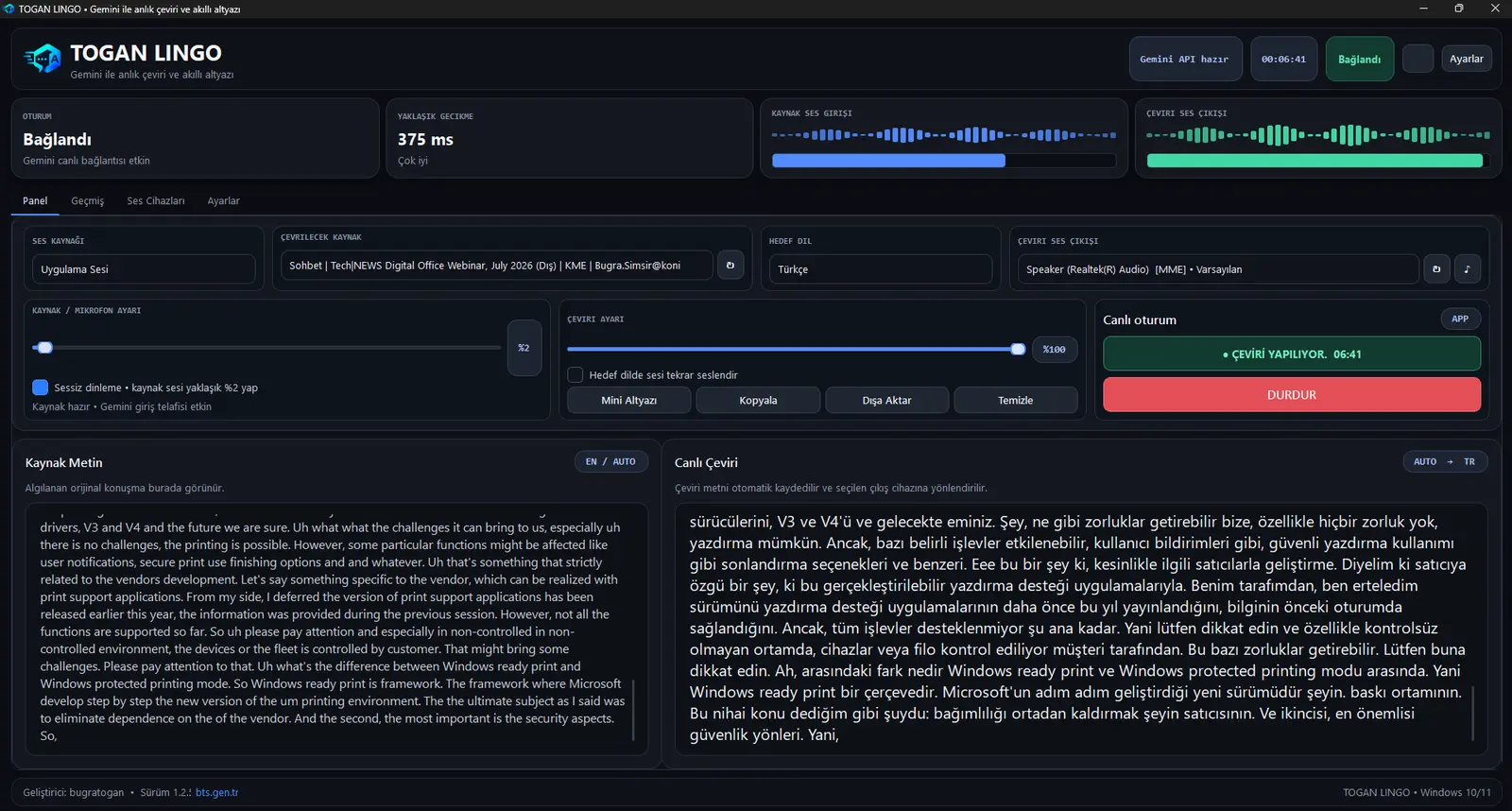The height and width of the screenshot is (811, 1512).
Task: Click the Canlı Çeviri scrollbar
Action: (x=1472, y=713)
